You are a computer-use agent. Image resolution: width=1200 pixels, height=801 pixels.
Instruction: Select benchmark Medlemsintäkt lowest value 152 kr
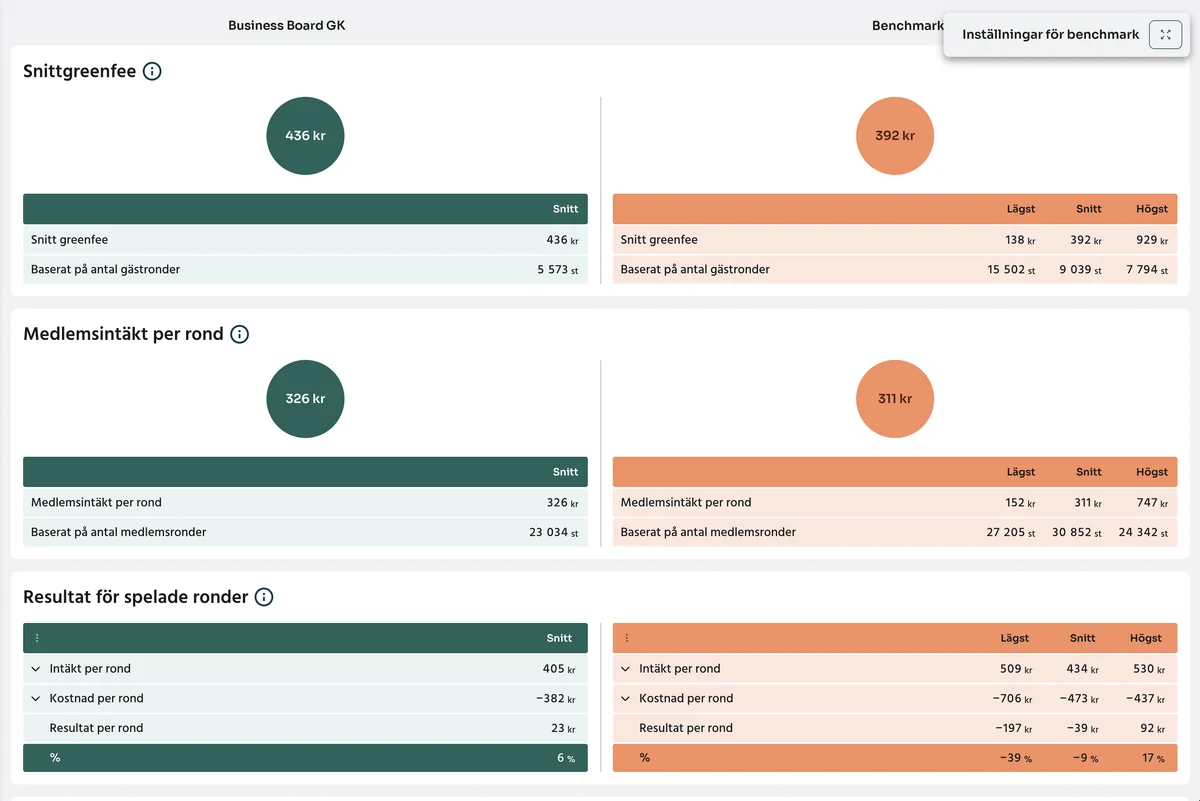pyautogui.click(x=1021, y=503)
